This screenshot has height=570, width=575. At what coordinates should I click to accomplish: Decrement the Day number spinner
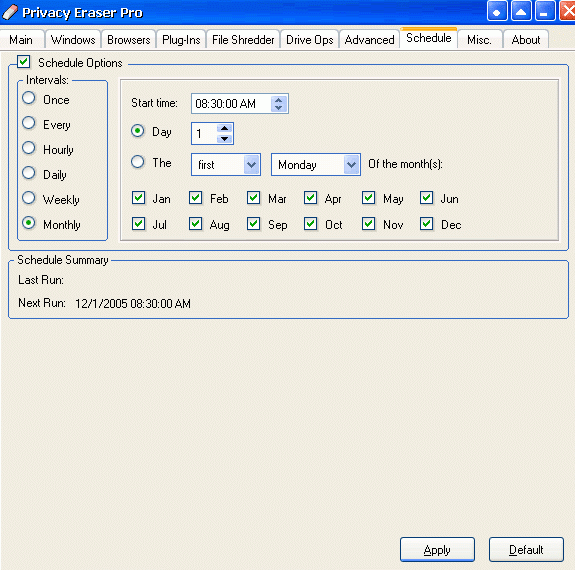(224, 139)
